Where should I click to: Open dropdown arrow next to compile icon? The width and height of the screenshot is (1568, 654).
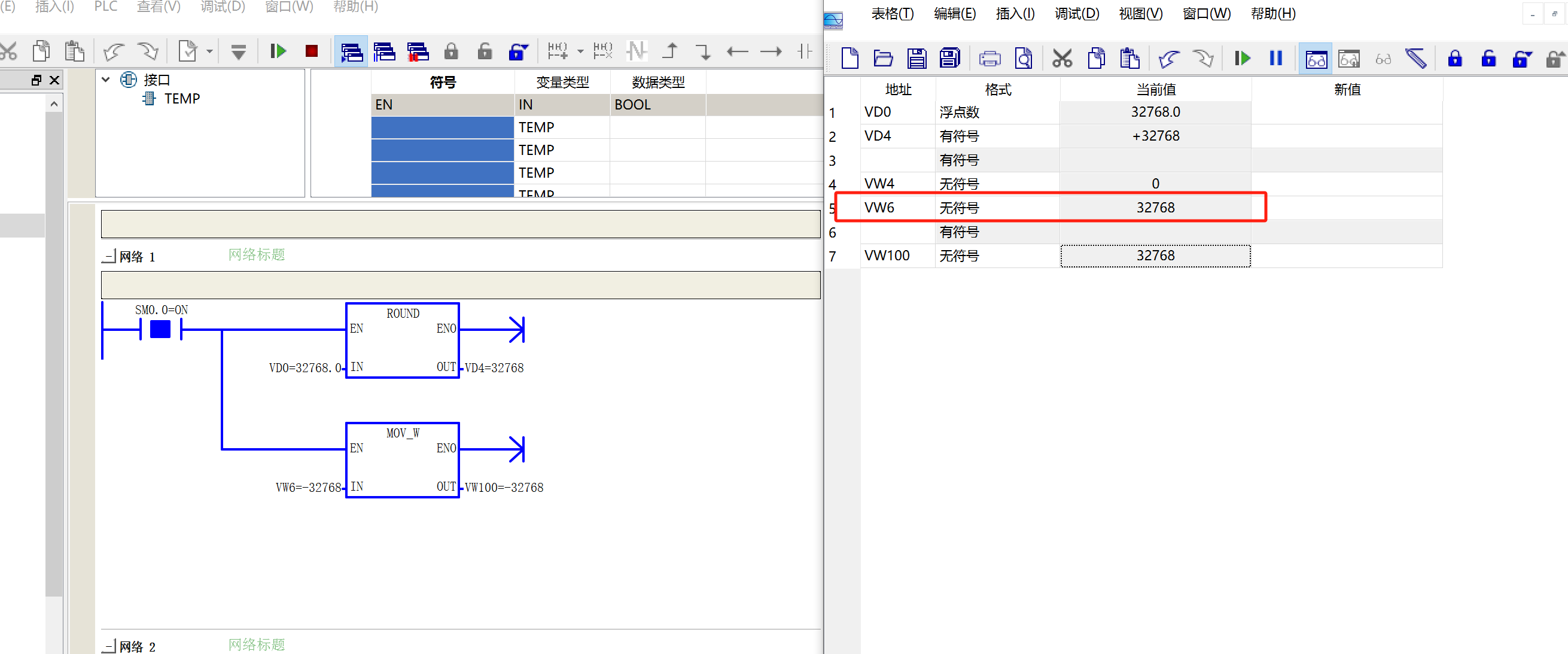pos(209,52)
